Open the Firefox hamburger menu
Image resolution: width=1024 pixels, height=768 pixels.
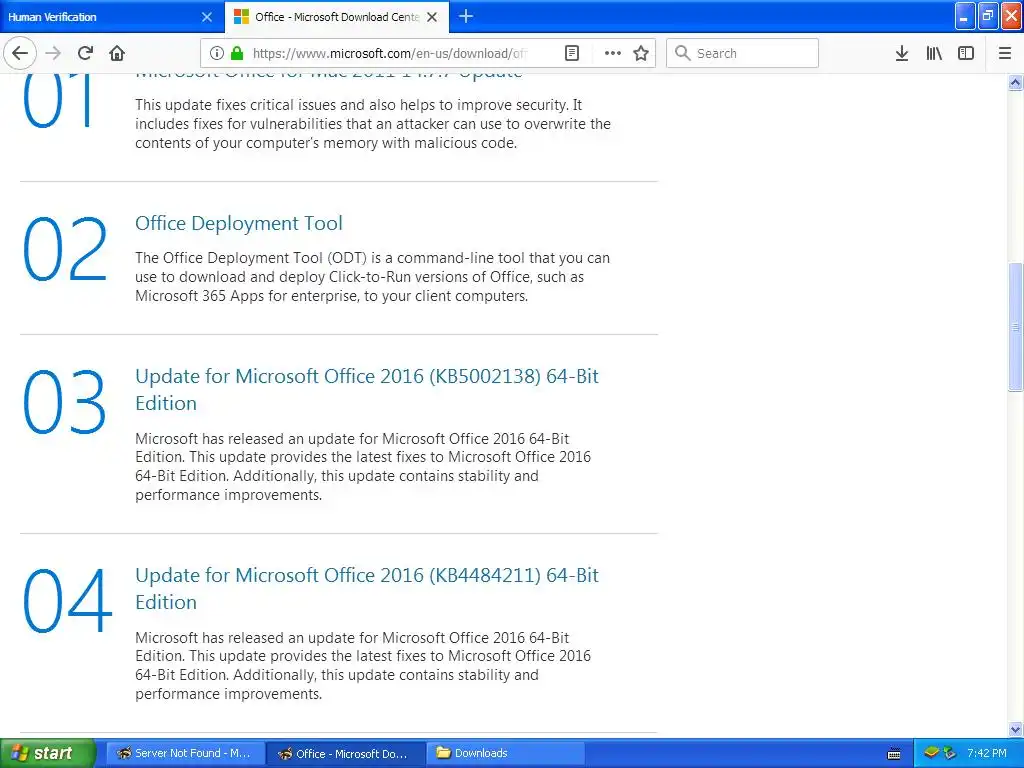(1005, 53)
